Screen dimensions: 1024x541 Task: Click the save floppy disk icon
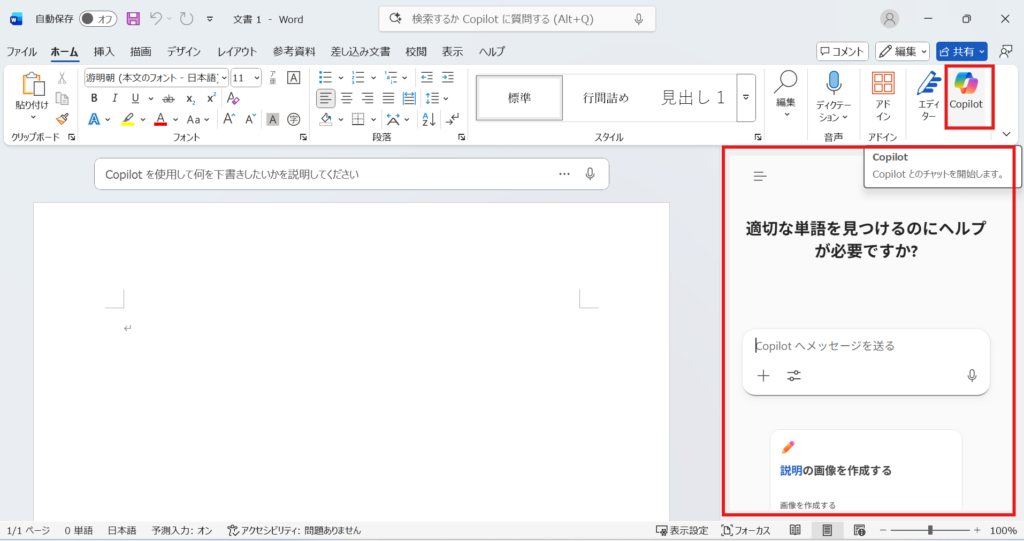coord(133,19)
